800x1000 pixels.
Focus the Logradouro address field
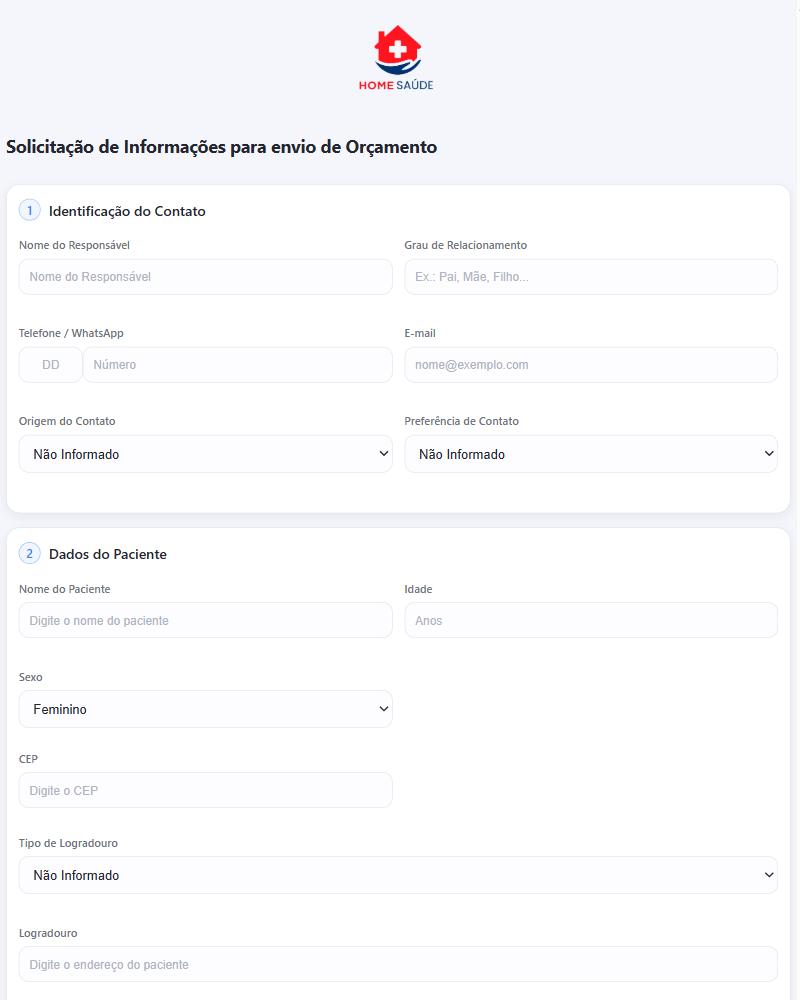click(398, 964)
